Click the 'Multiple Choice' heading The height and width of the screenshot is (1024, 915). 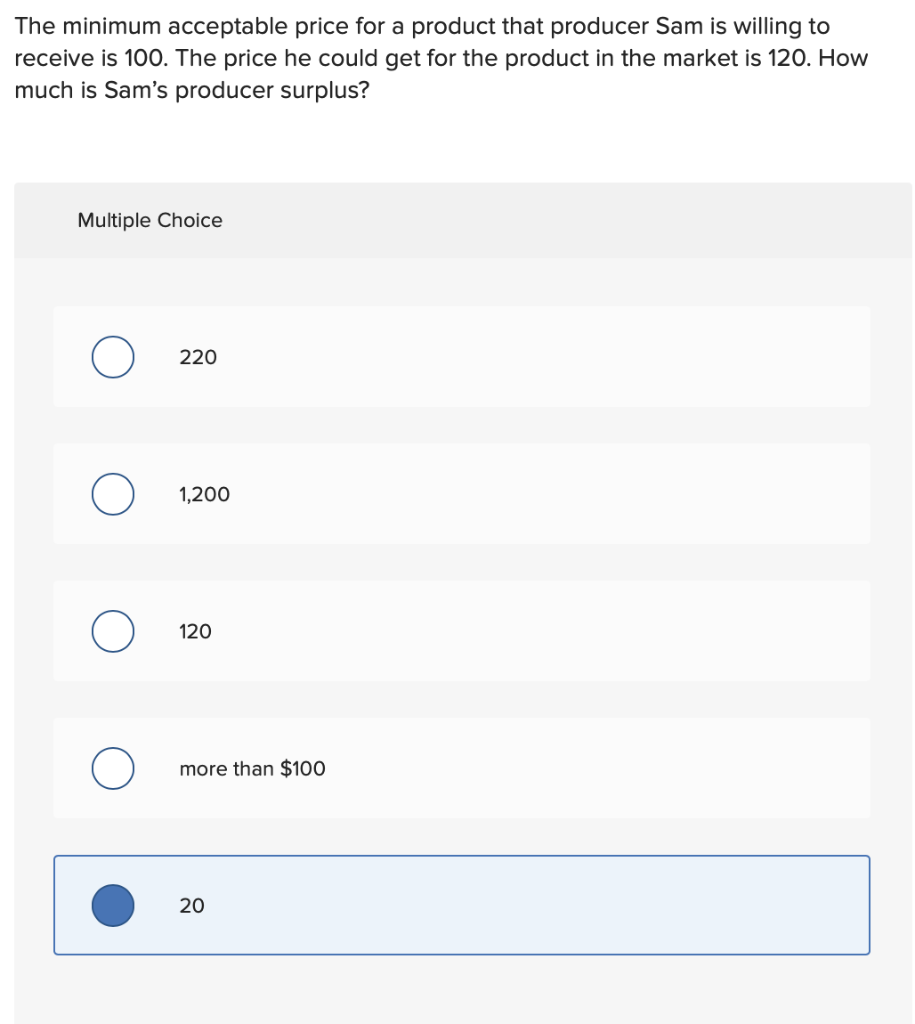(x=150, y=220)
